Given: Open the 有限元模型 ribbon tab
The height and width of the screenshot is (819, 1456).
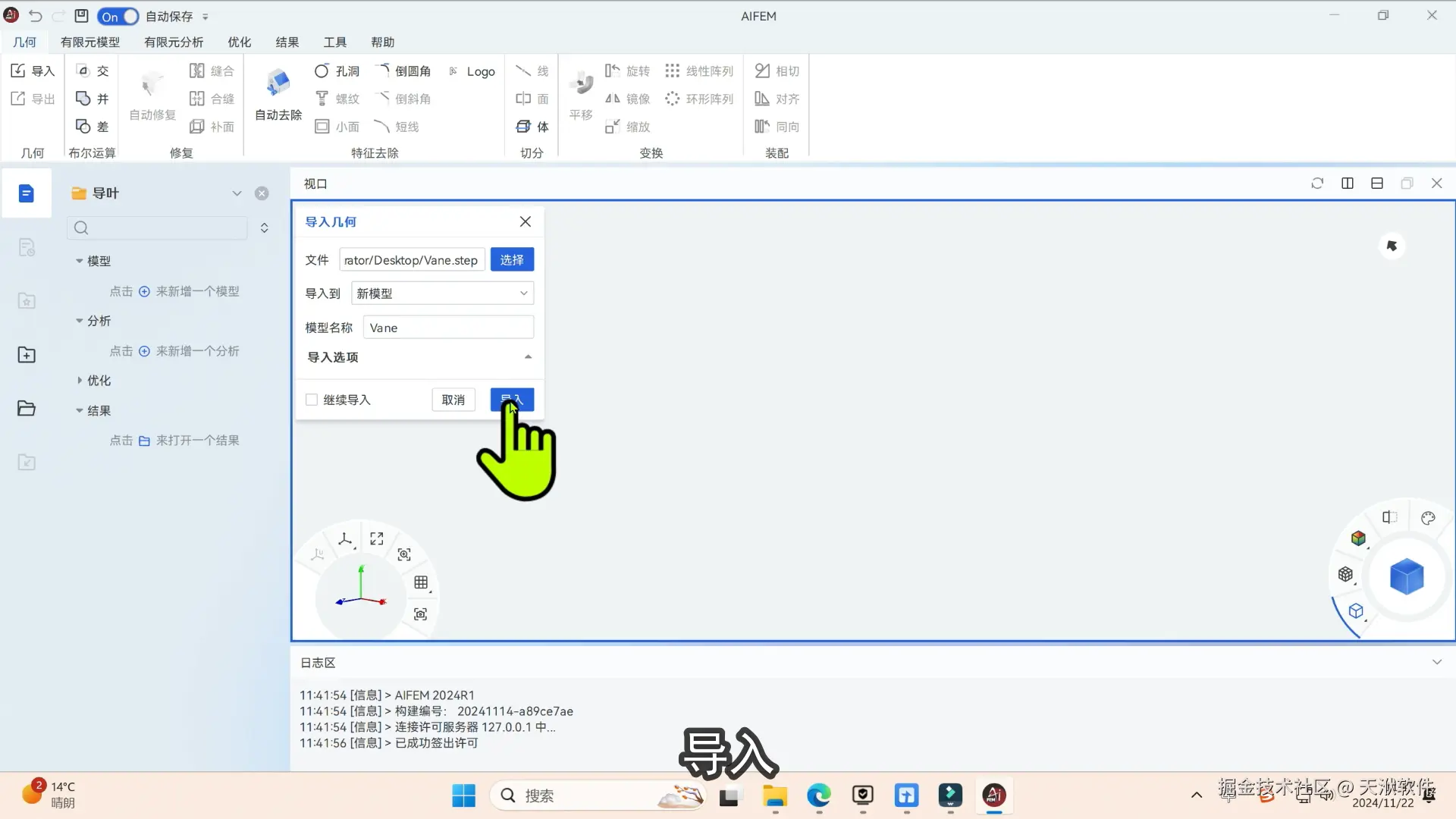Looking at the screenshot, I should [x=90, y=42].
